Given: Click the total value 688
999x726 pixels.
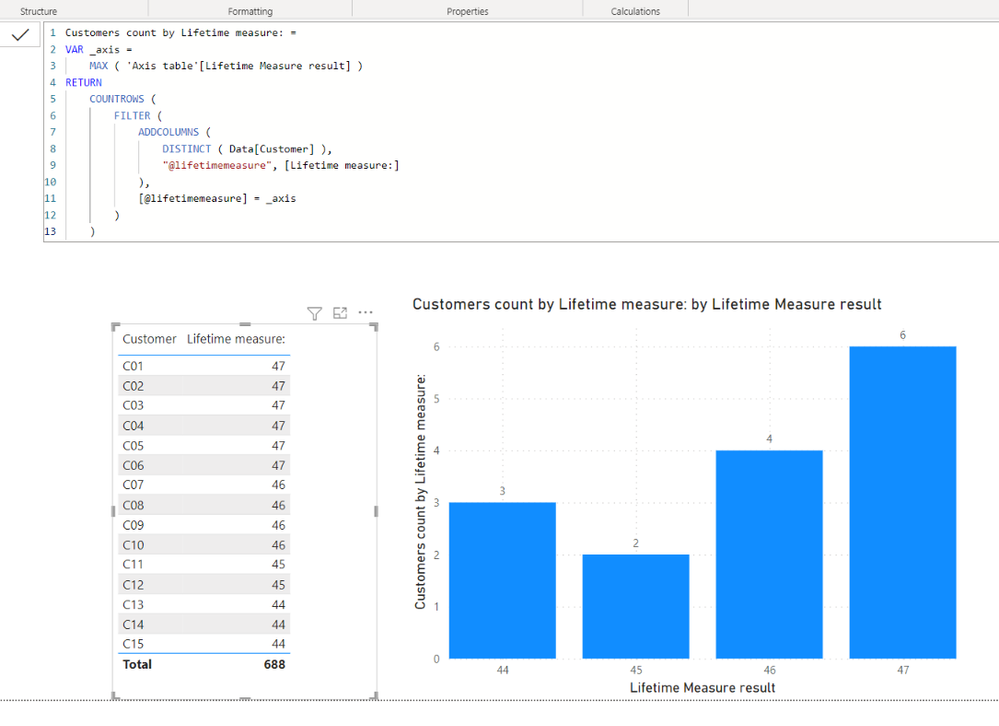Looking at the screenshot, I should pos(275,664).
